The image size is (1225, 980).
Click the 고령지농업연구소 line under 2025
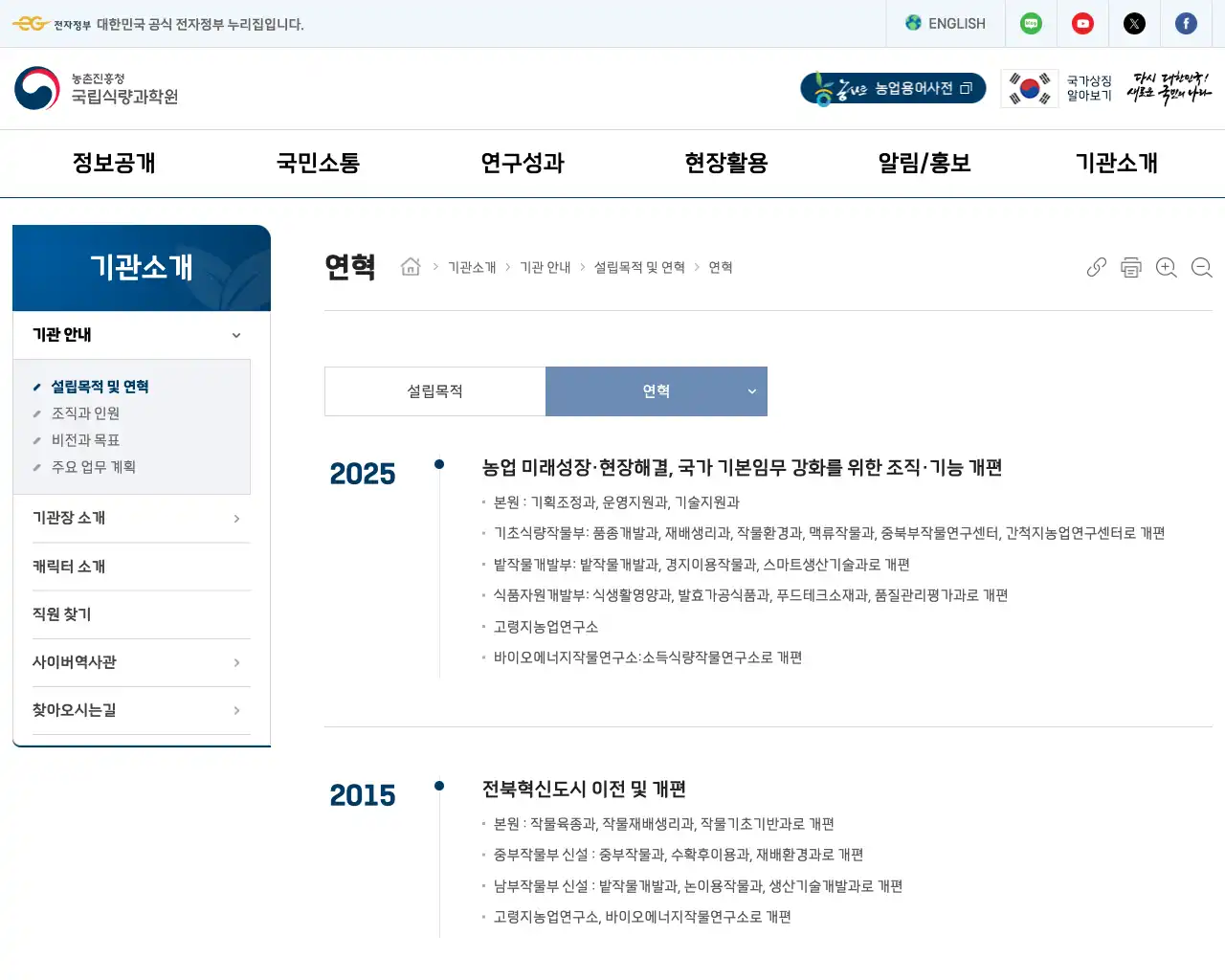(546, 627)
